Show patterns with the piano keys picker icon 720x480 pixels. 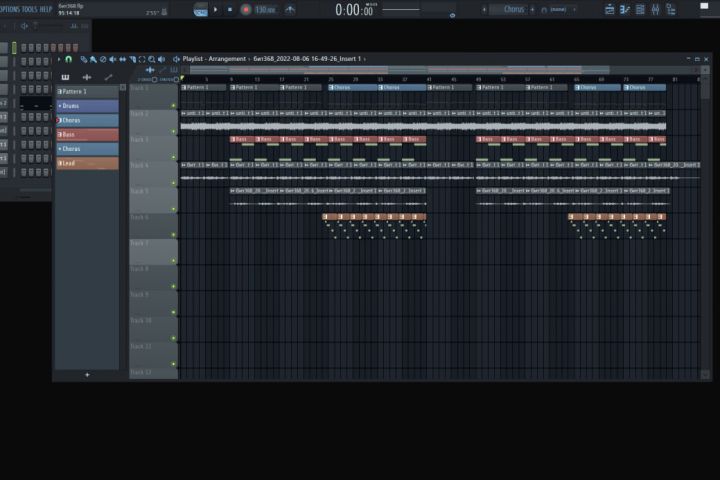(x=65, y=77)
